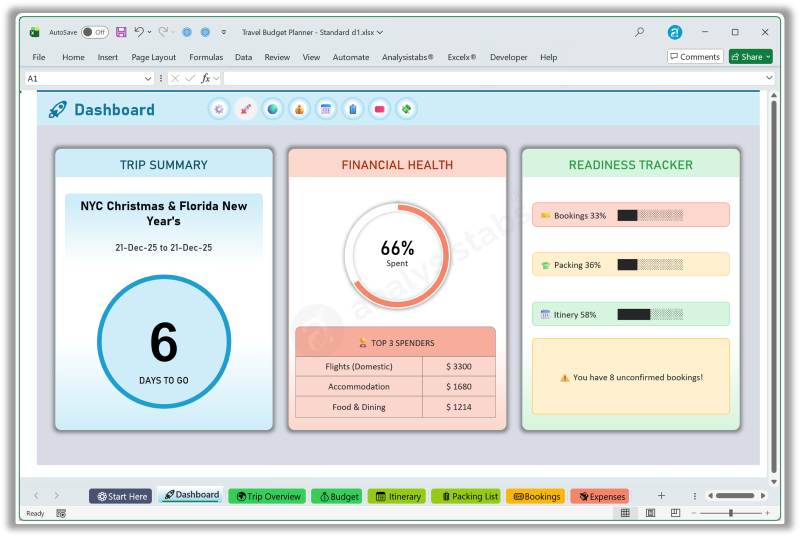
Task: Click the zoom out minus in status bar
Action: tap(694, 513)
